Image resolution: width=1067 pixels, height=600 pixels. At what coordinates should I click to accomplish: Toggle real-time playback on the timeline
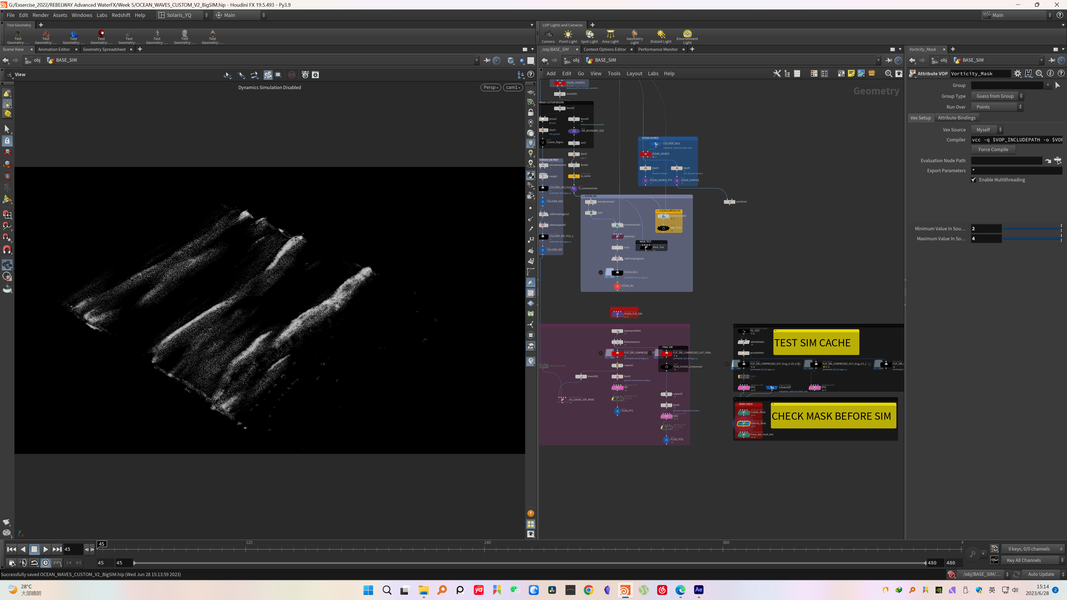[x=45, y=563]
